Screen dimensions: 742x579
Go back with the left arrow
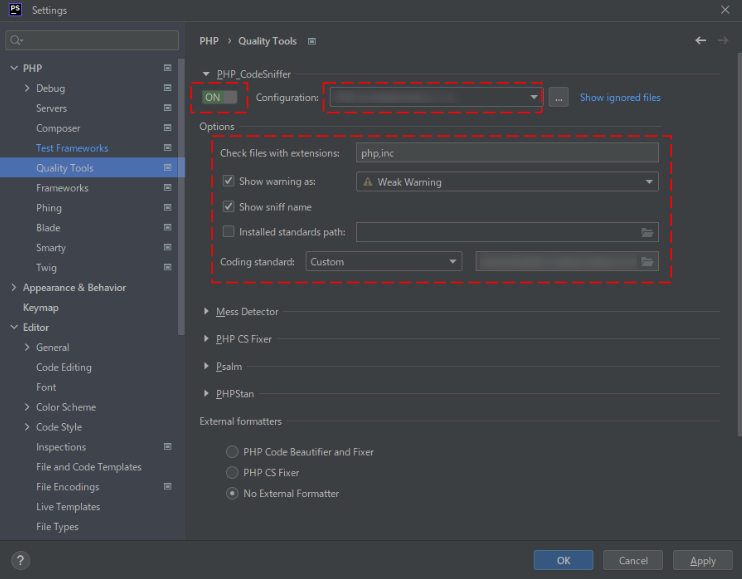click(x=701, y=41)
